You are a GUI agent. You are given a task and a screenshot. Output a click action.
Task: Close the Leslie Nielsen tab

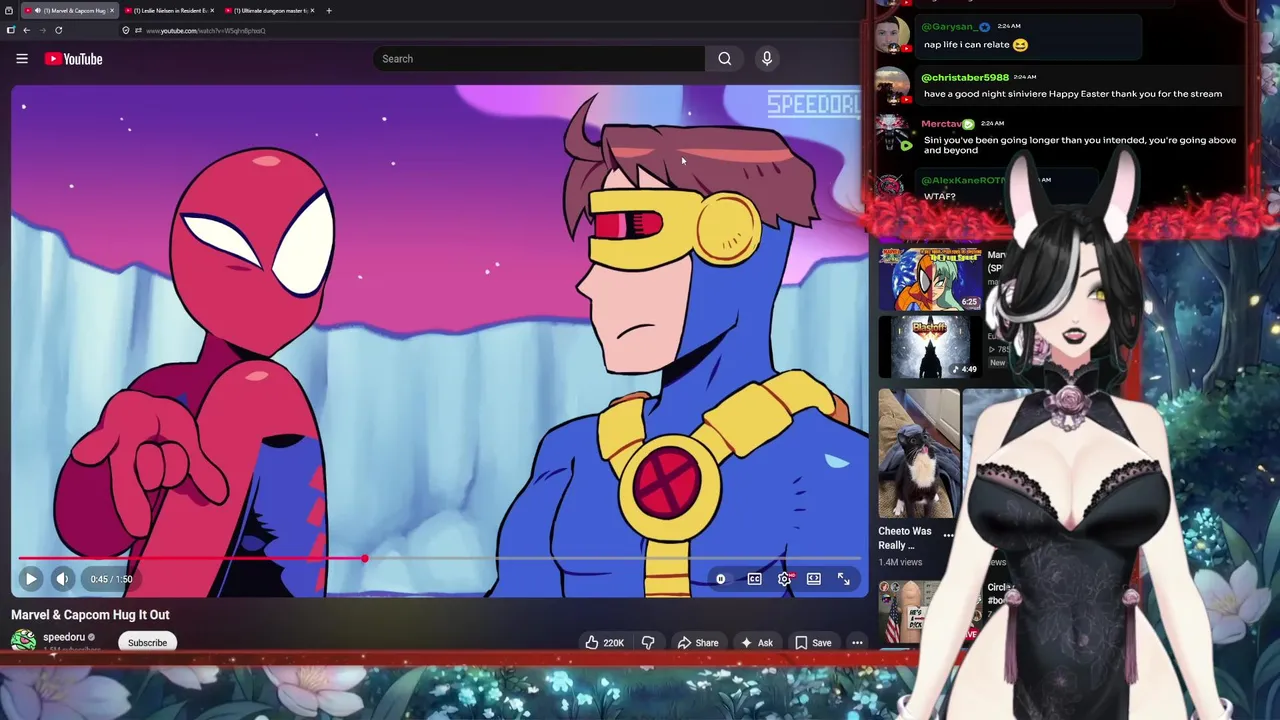(212, 10)
